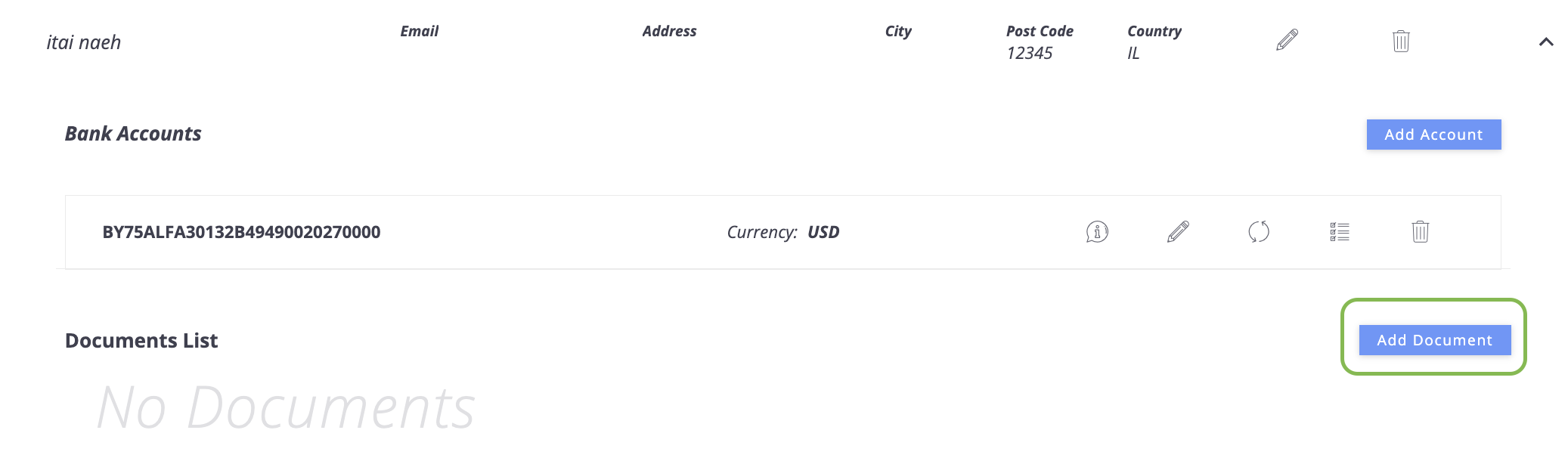This screenshot has width=1568, height=458.
Task: Click the Address column label
Action: 669,31
